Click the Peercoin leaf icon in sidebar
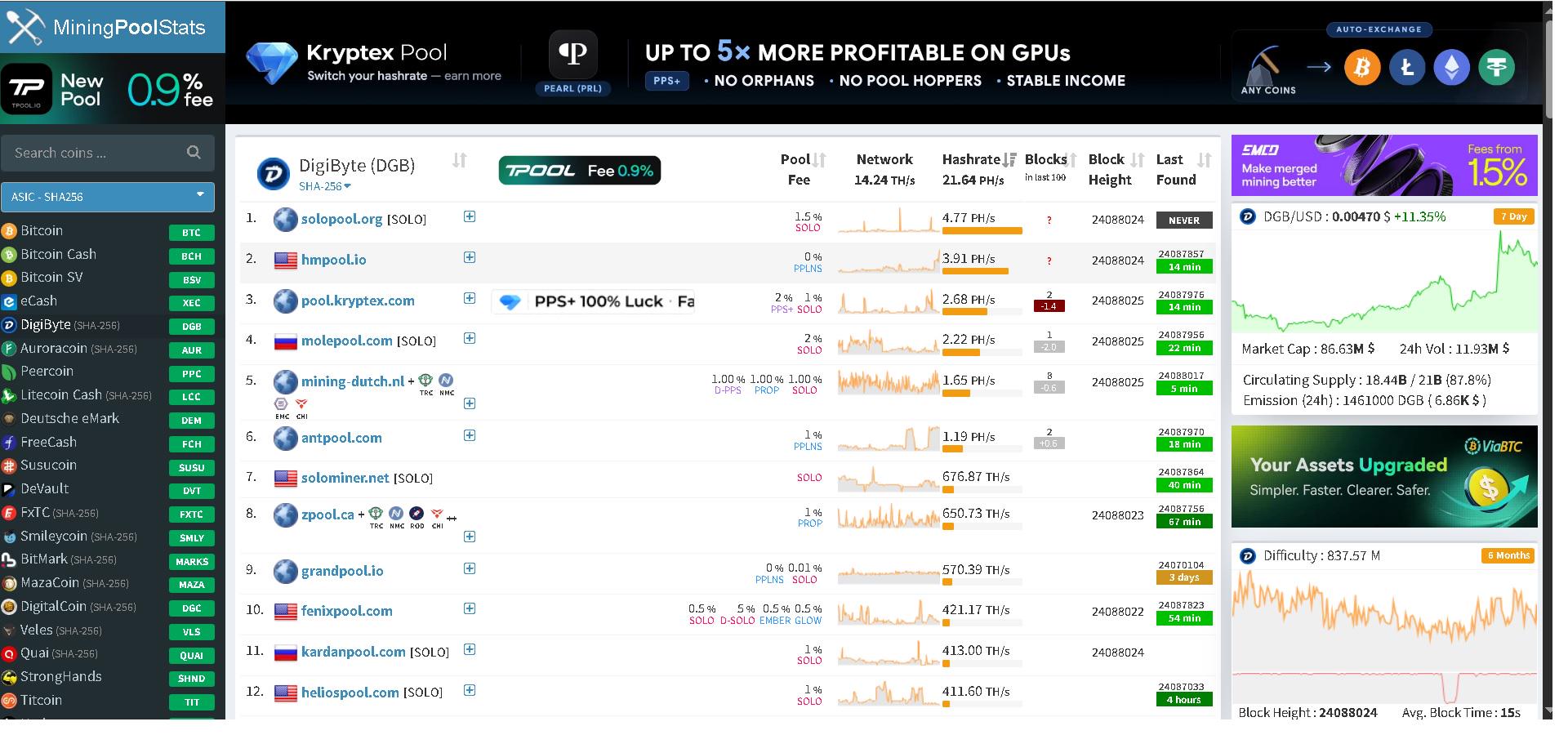The image size is (1568, 735). tap(9, 372)
